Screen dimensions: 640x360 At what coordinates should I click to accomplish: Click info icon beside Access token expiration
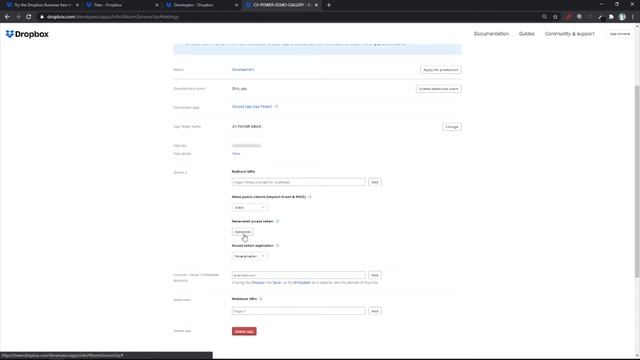tap(278, 246)
